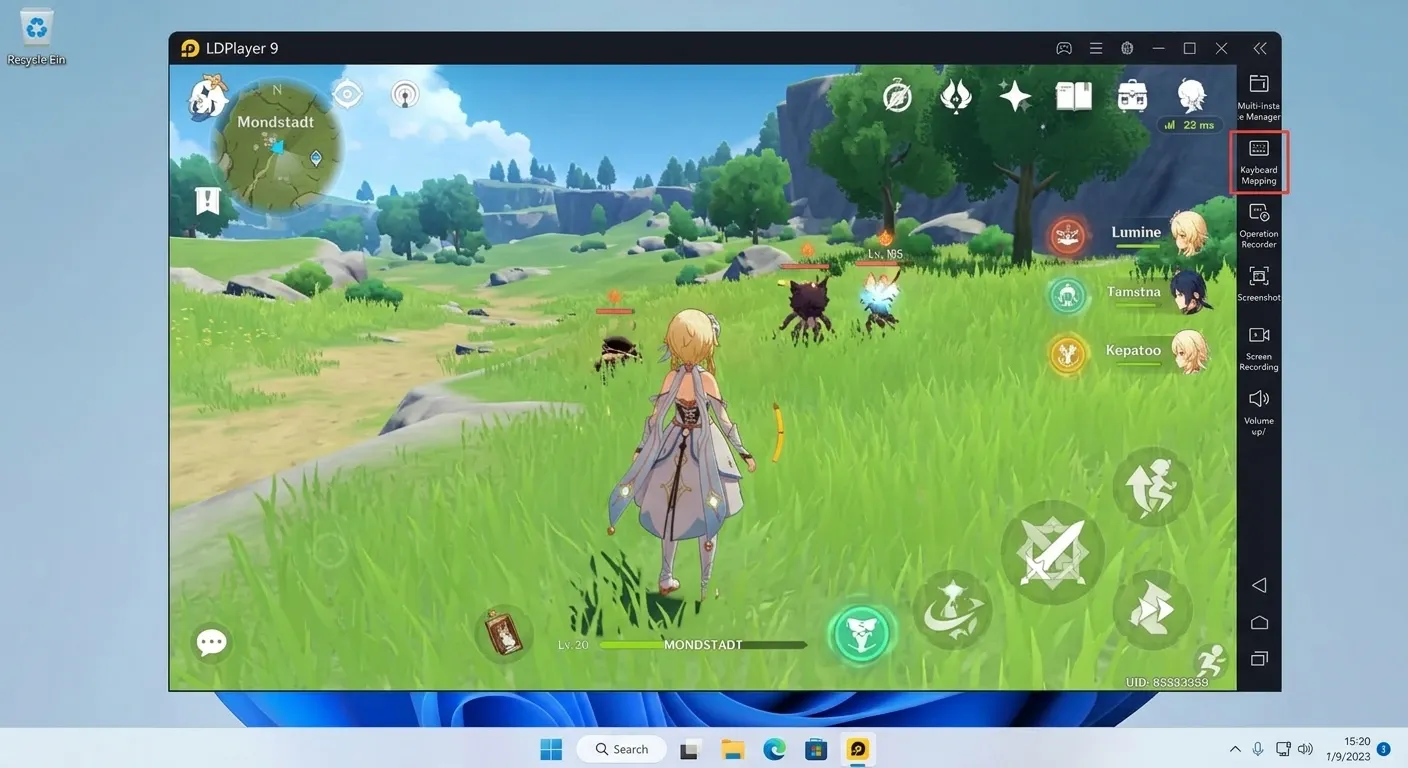The width and height of the screenshot is (1408, 768).
Task: Click the 22 ms network latency indicator
Action: (x=1189, y=125)
